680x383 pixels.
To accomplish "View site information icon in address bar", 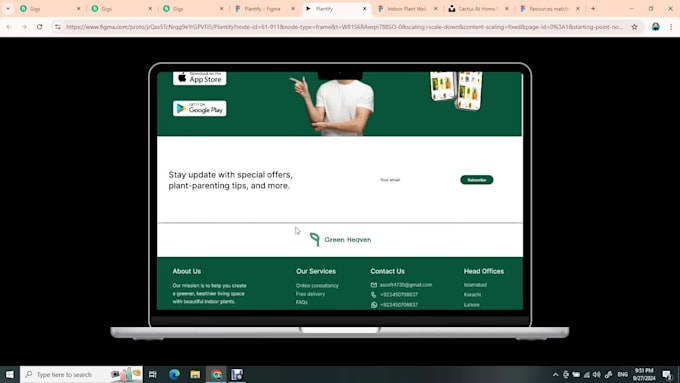I will [x=58, y=27].
